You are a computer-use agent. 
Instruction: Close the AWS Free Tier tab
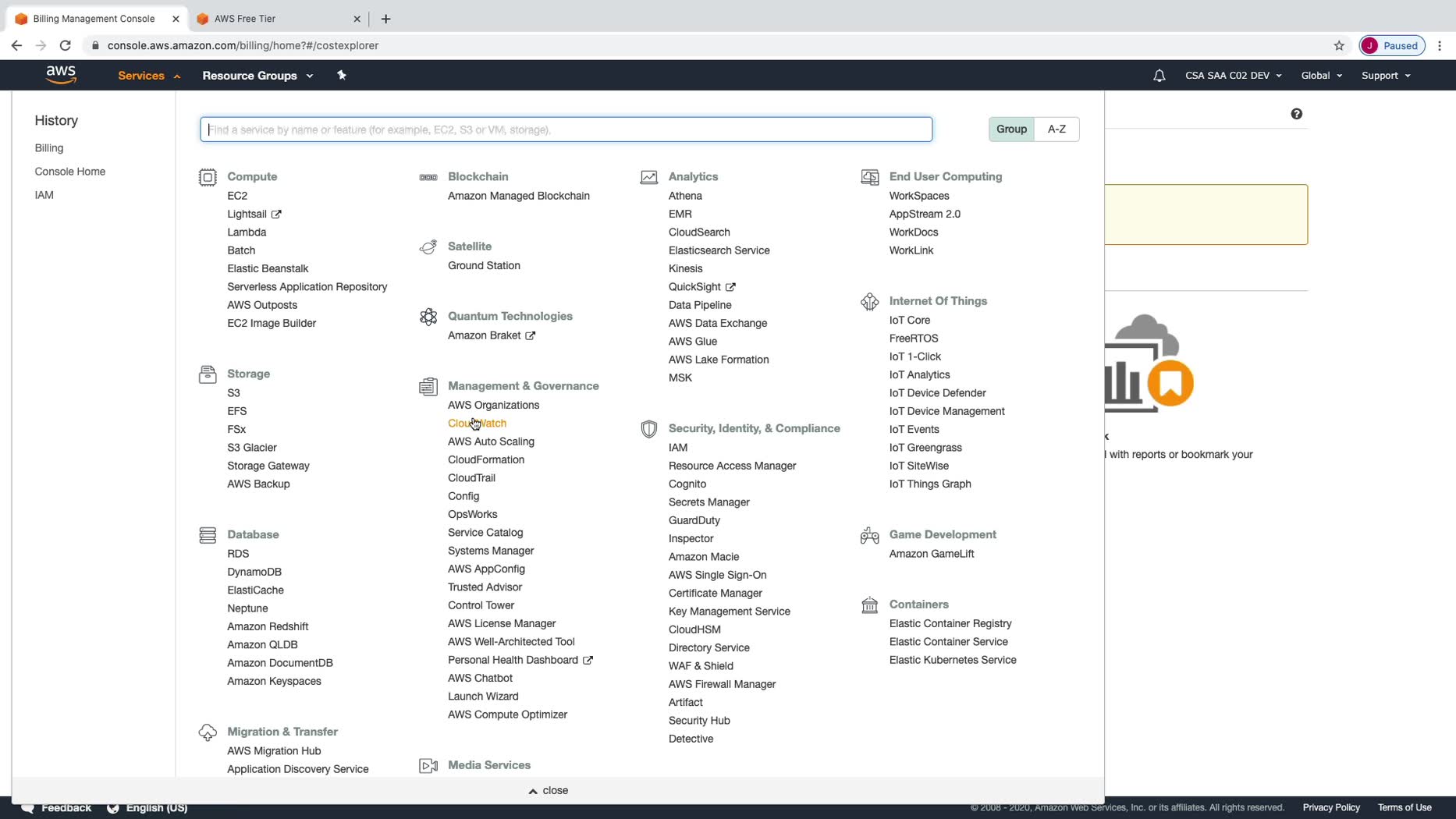pos(357,19)
